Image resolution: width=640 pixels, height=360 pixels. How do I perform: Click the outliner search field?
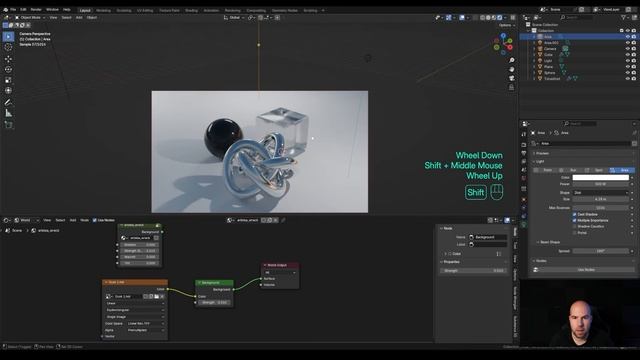point(576,18)
